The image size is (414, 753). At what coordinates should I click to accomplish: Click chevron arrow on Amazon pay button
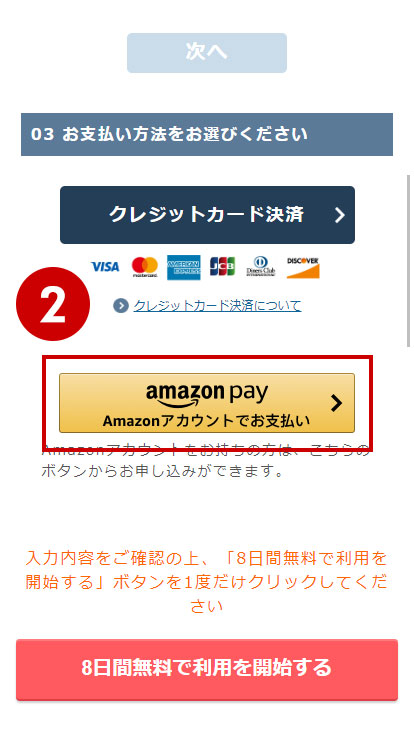[337, 404]
